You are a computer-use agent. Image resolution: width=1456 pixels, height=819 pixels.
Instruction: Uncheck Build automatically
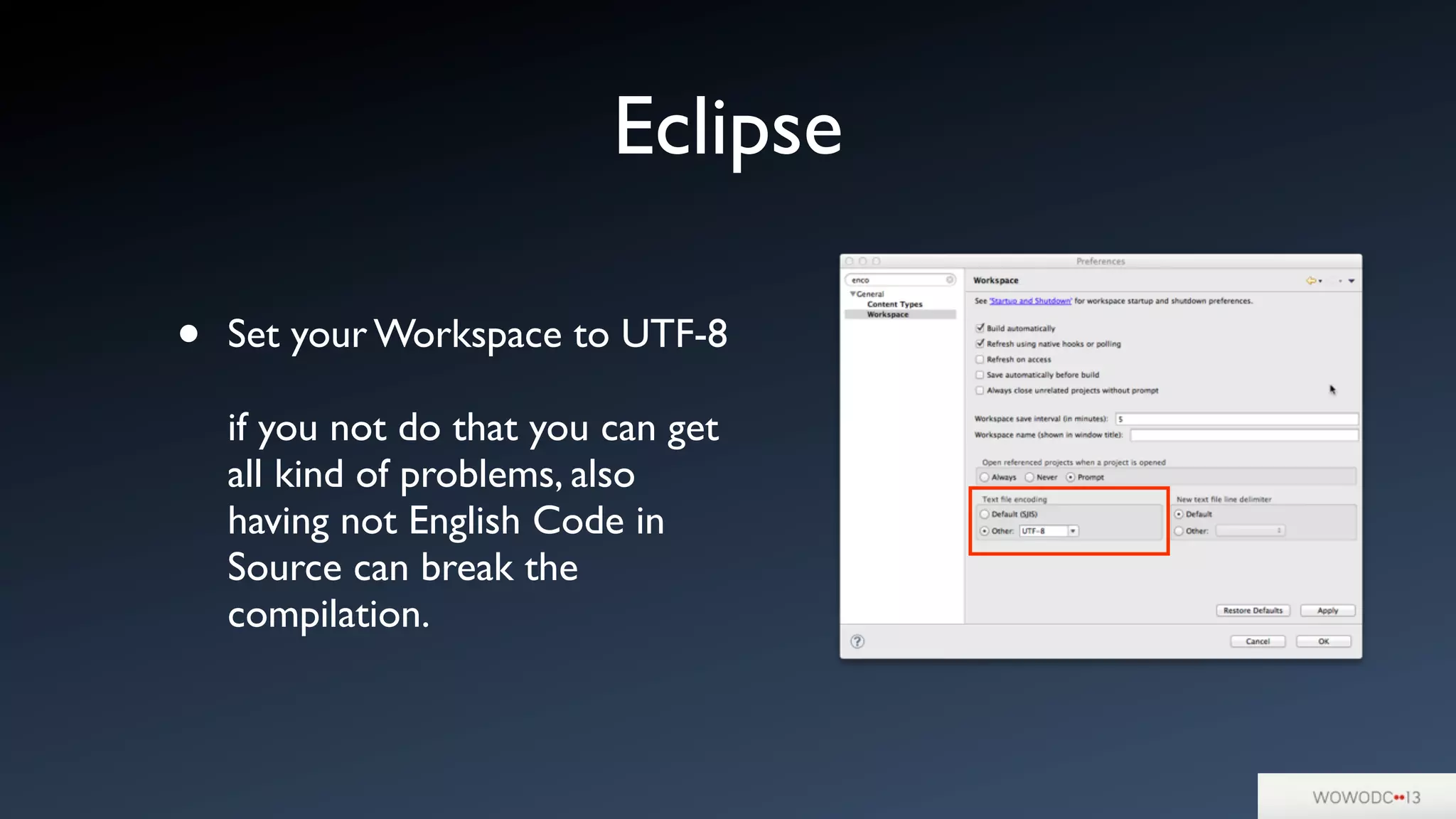pyautogui.click(x=980, y=328)
